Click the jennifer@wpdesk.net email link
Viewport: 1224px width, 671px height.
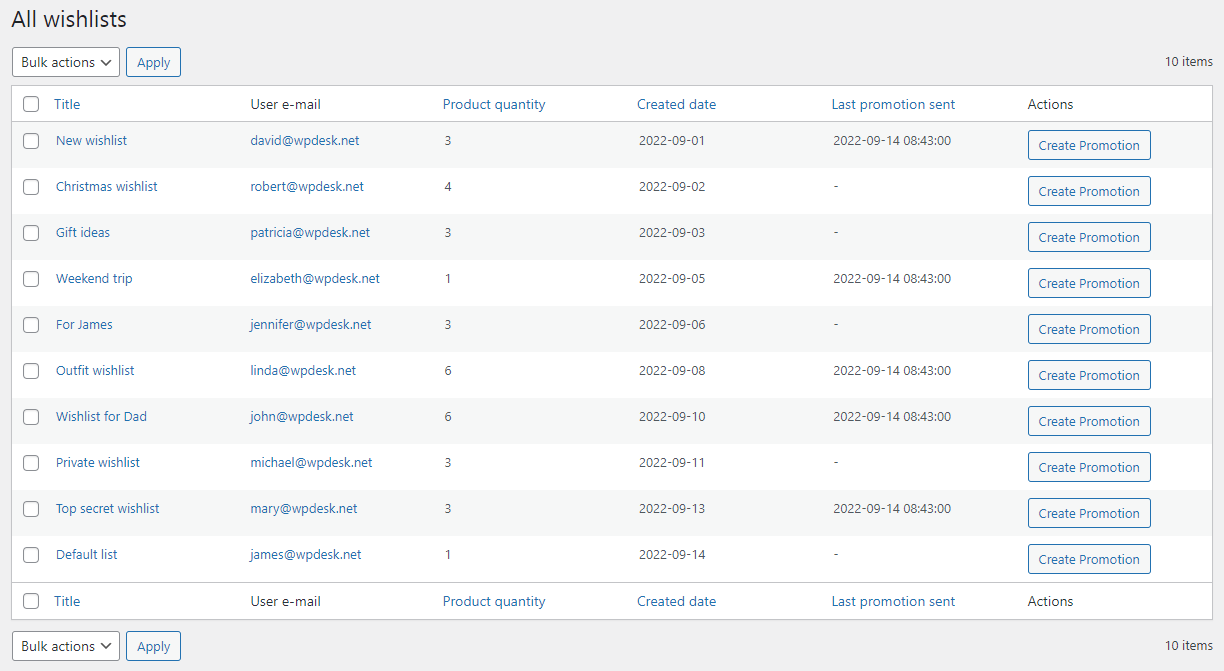pyautogui.click(x=311, y=325)
